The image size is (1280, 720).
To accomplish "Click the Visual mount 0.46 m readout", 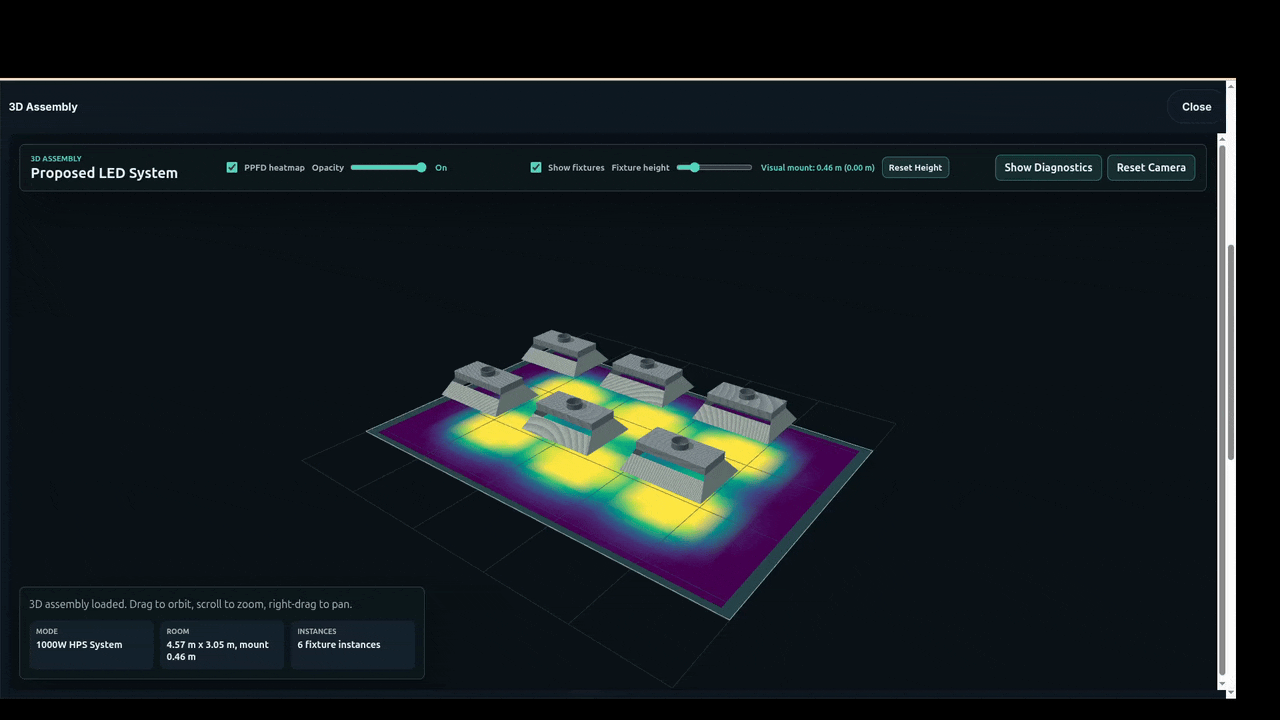I will 817,168.
